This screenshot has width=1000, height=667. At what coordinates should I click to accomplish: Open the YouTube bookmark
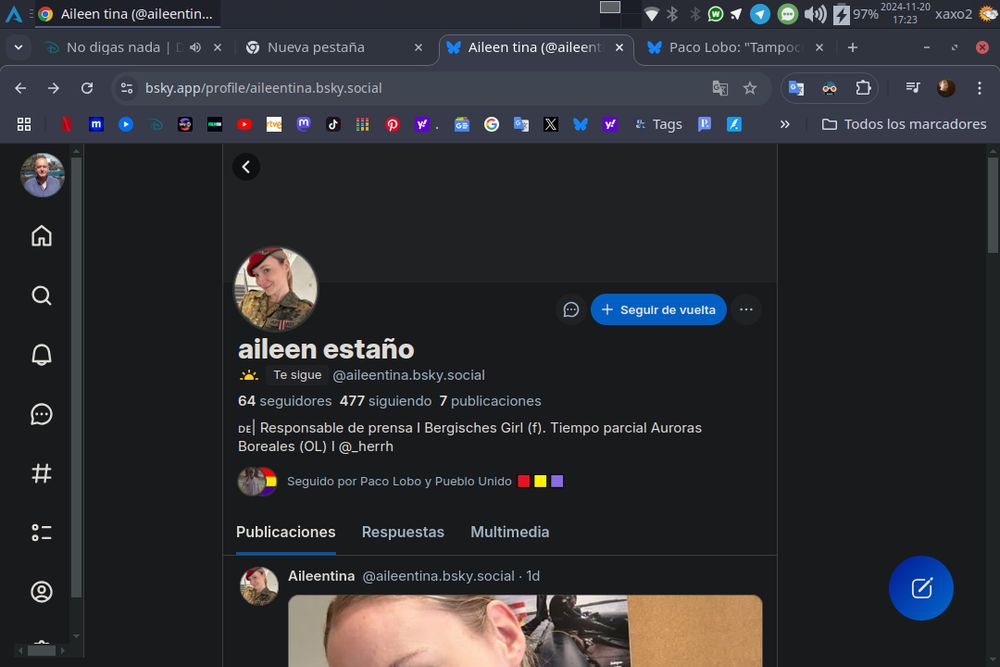tap(244, 124)
